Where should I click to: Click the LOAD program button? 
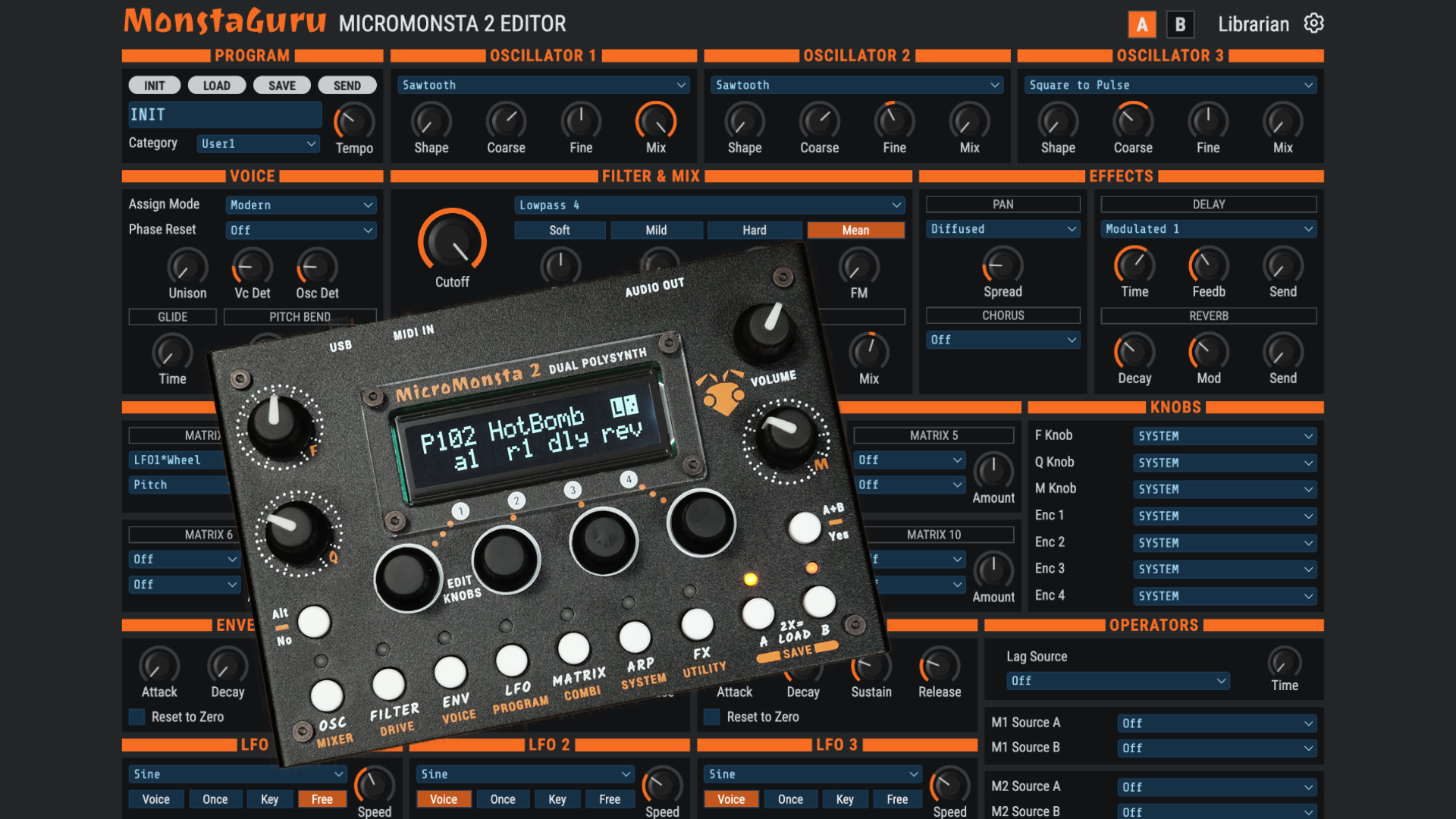tap(217, 86)
